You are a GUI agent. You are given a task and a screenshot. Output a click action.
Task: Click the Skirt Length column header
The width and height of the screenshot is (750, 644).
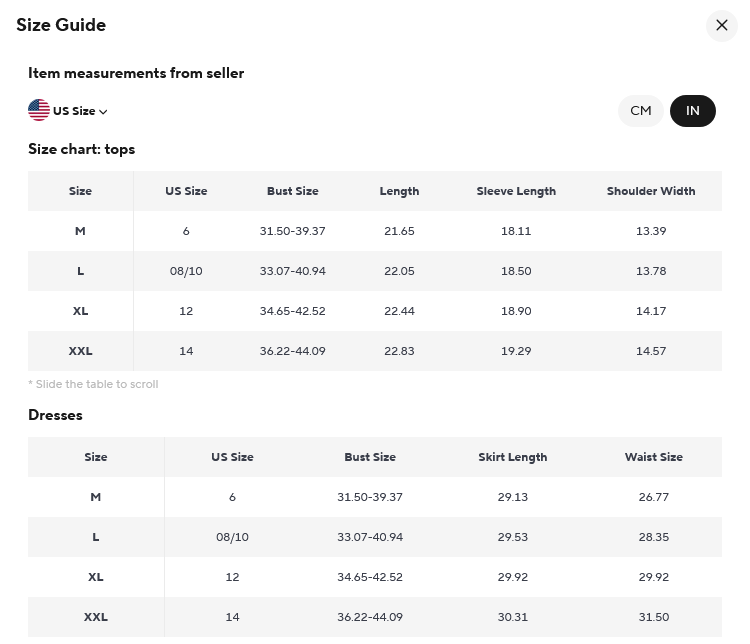click(512, 457)
